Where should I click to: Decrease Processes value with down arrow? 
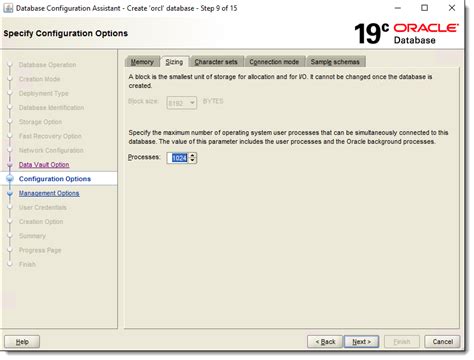pos(192,160)
